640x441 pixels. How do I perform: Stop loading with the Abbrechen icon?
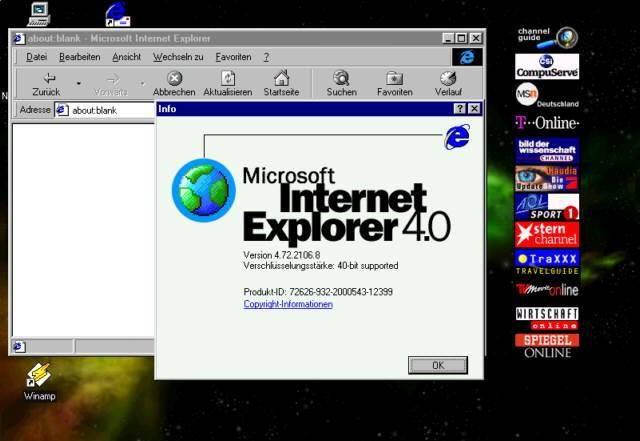[174, 84]
